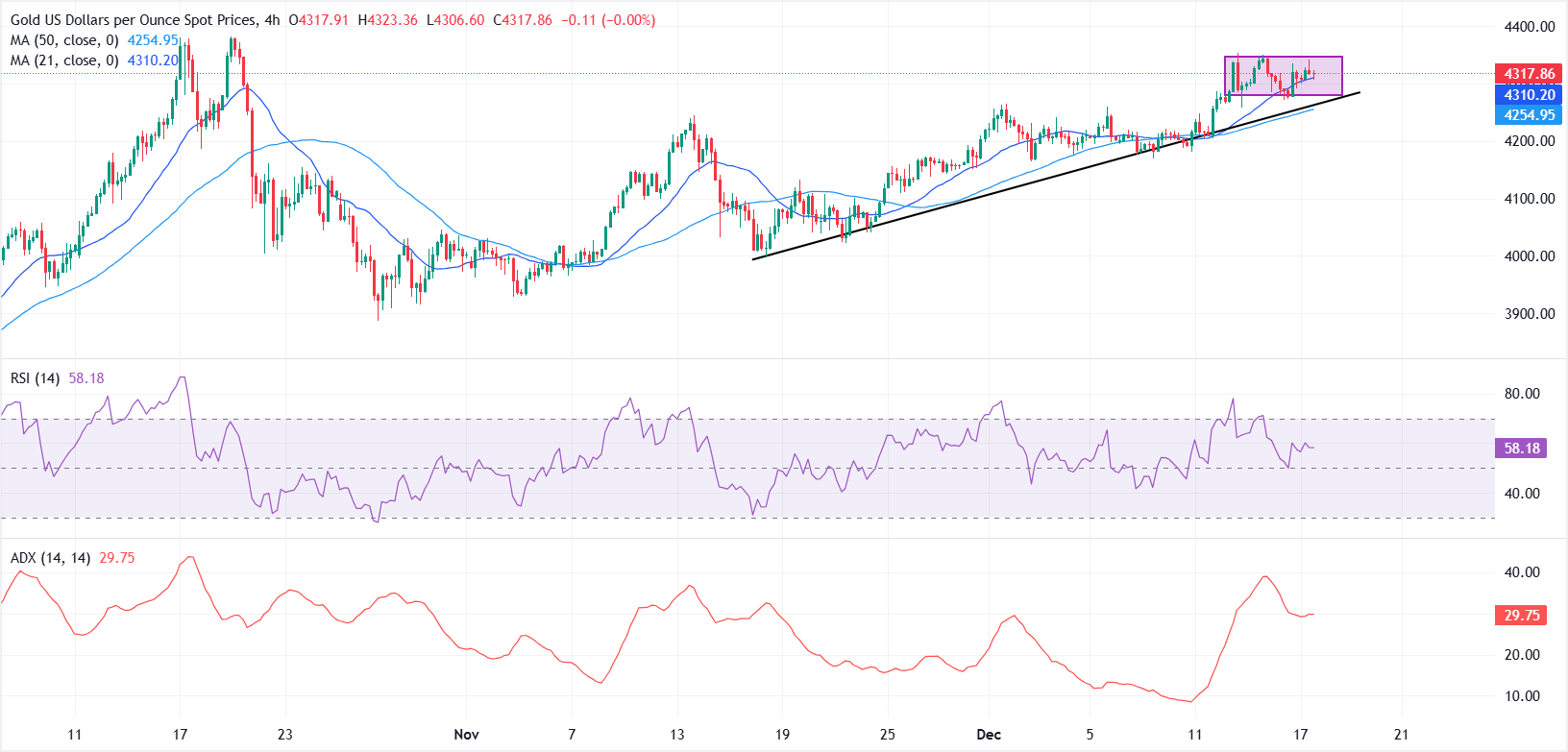Select the MA (50, close, 0) indicator legend
The height and width of the screenshot is (752, 1568).
(x=64, y=40)
